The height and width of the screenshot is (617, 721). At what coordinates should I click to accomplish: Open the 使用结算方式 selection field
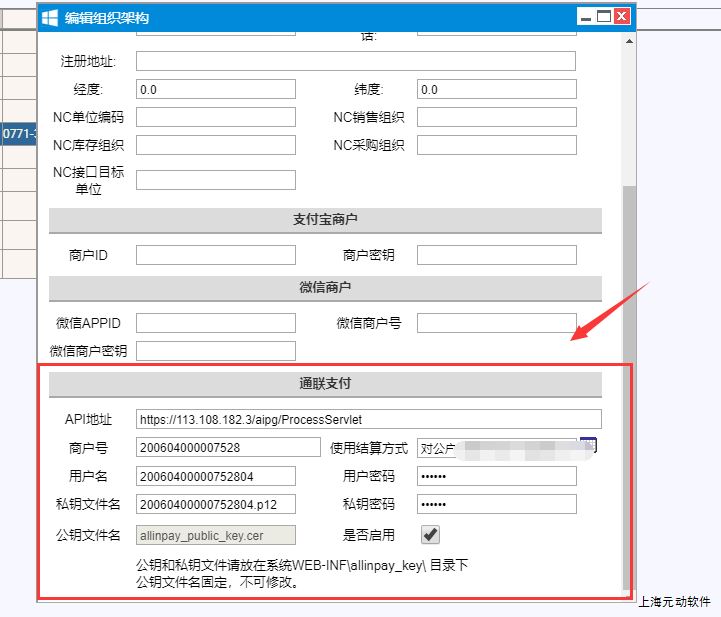[496, 448]
